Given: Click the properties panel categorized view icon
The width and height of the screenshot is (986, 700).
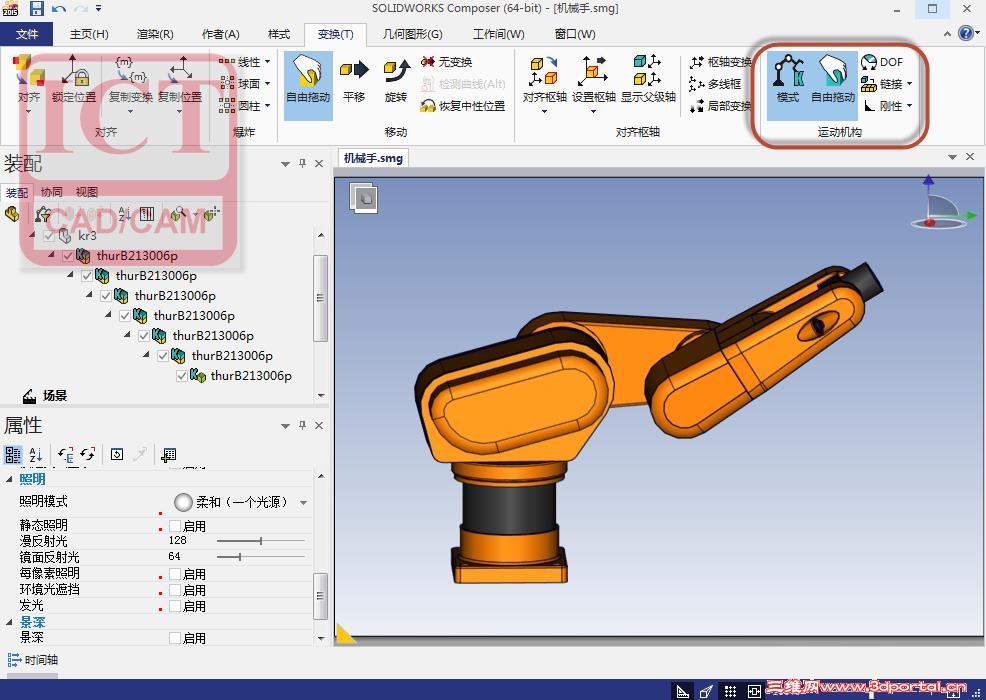Looking at the screenshot, I should 13,454.
